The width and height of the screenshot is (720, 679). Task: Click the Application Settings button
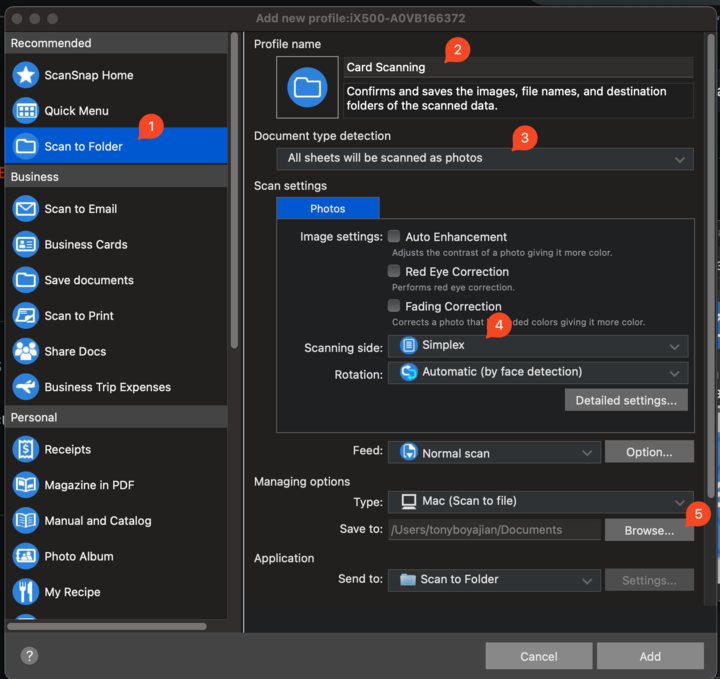649,580
